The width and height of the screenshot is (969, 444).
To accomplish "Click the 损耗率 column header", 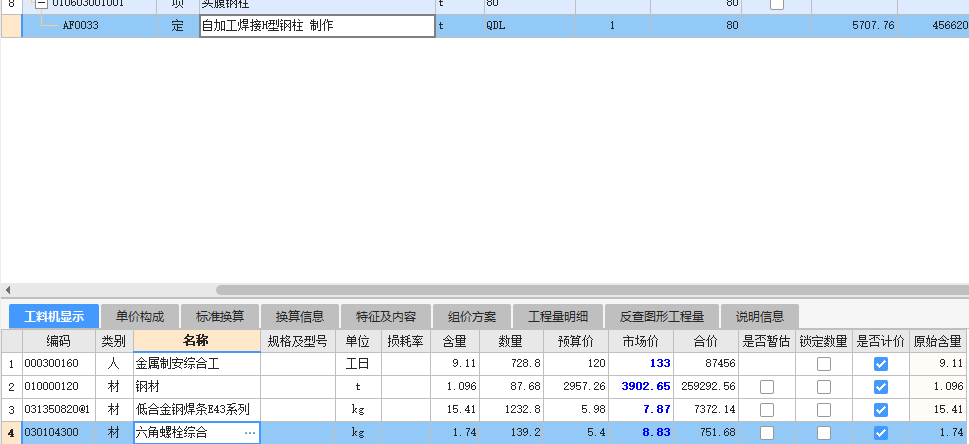I will [405, 341].
